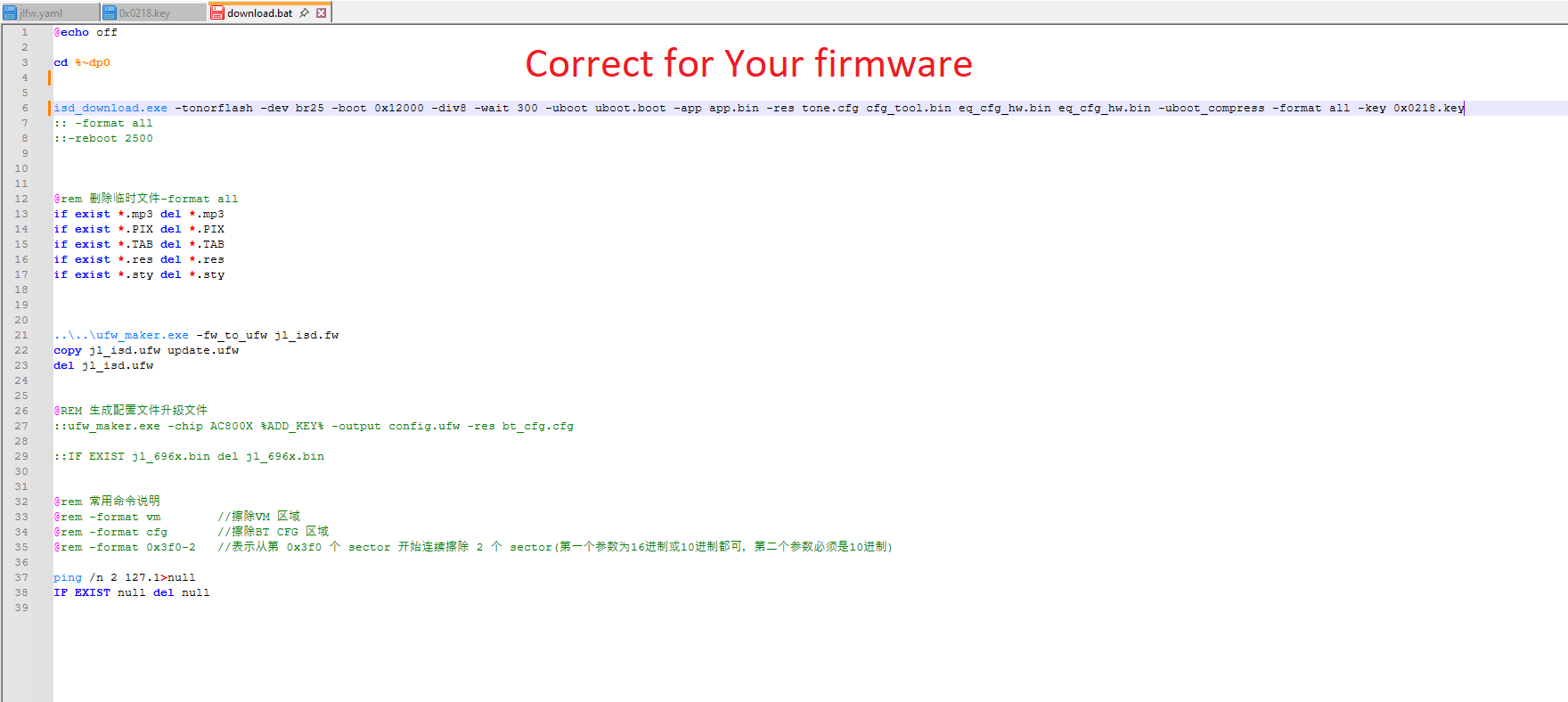Image resolution: width=1568 pixels, height=702 pixels.
Task: Click the "ping" command on line 37
Action: [68, 577]
